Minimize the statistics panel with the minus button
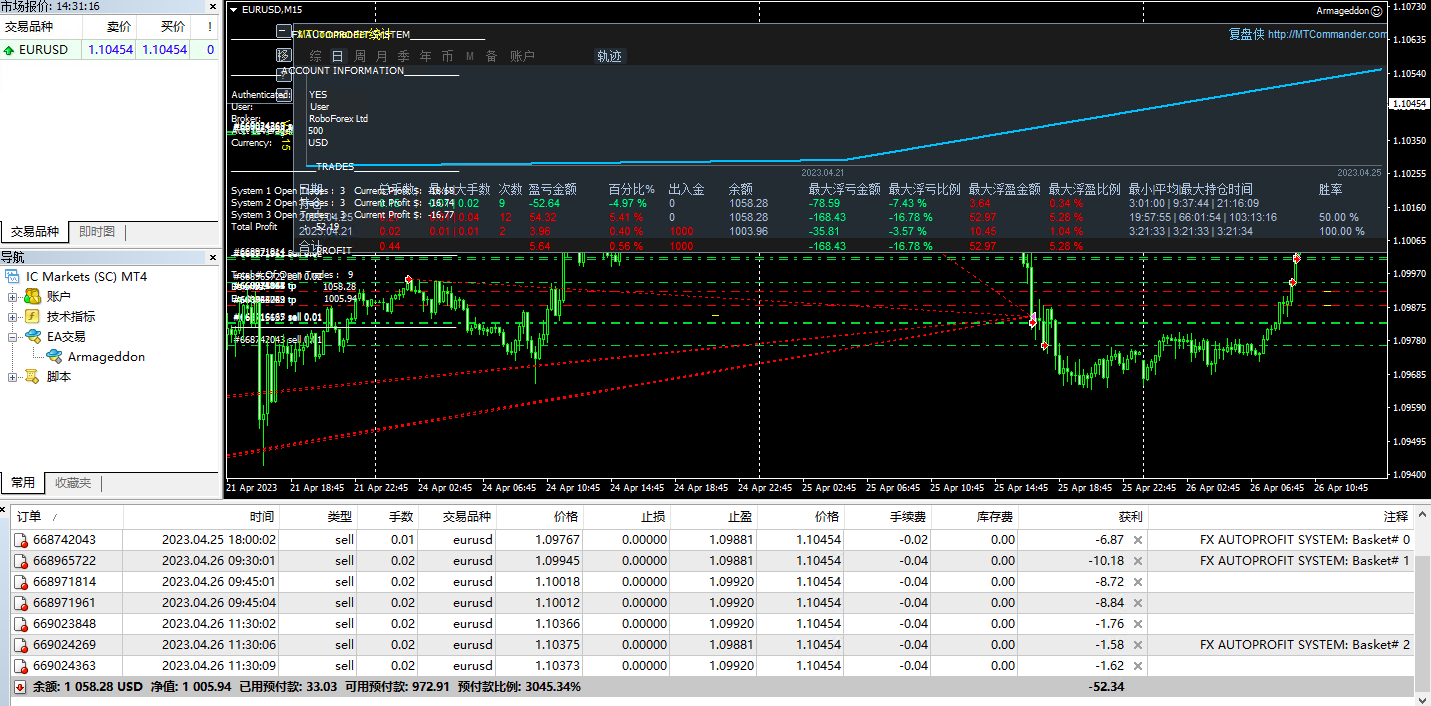The image size is (1431, 706). [283, 32]
